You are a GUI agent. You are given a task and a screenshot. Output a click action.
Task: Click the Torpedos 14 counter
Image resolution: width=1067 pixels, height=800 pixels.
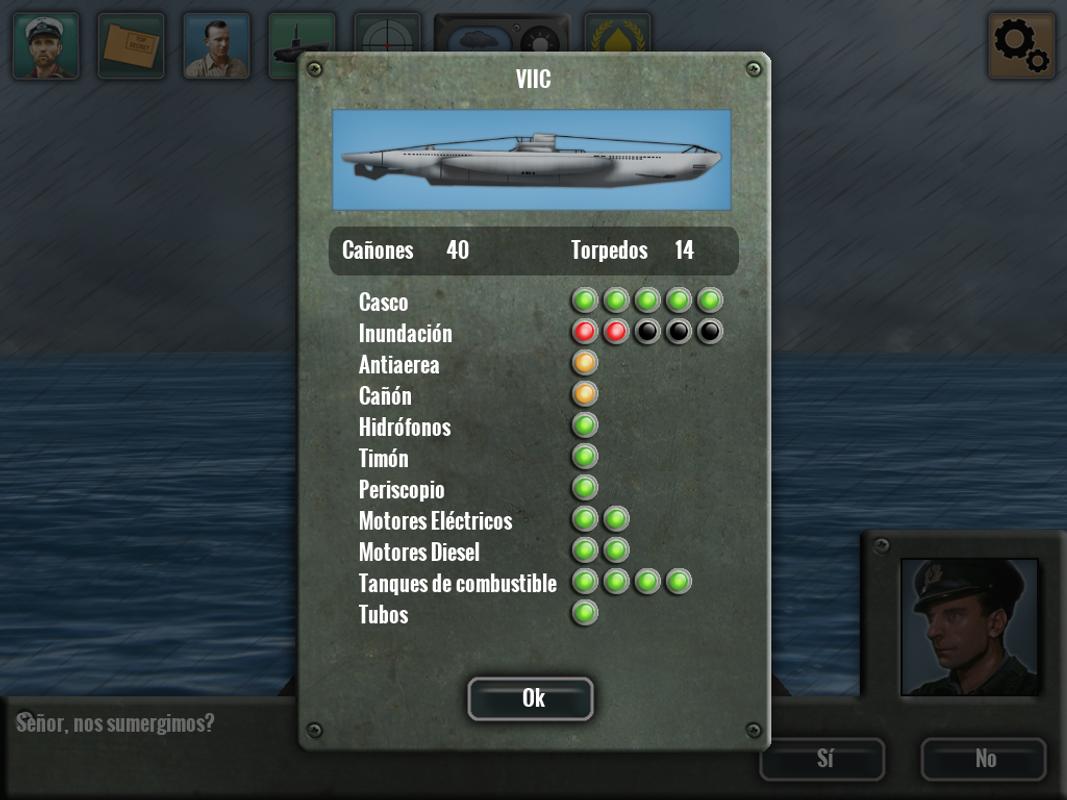632,250
